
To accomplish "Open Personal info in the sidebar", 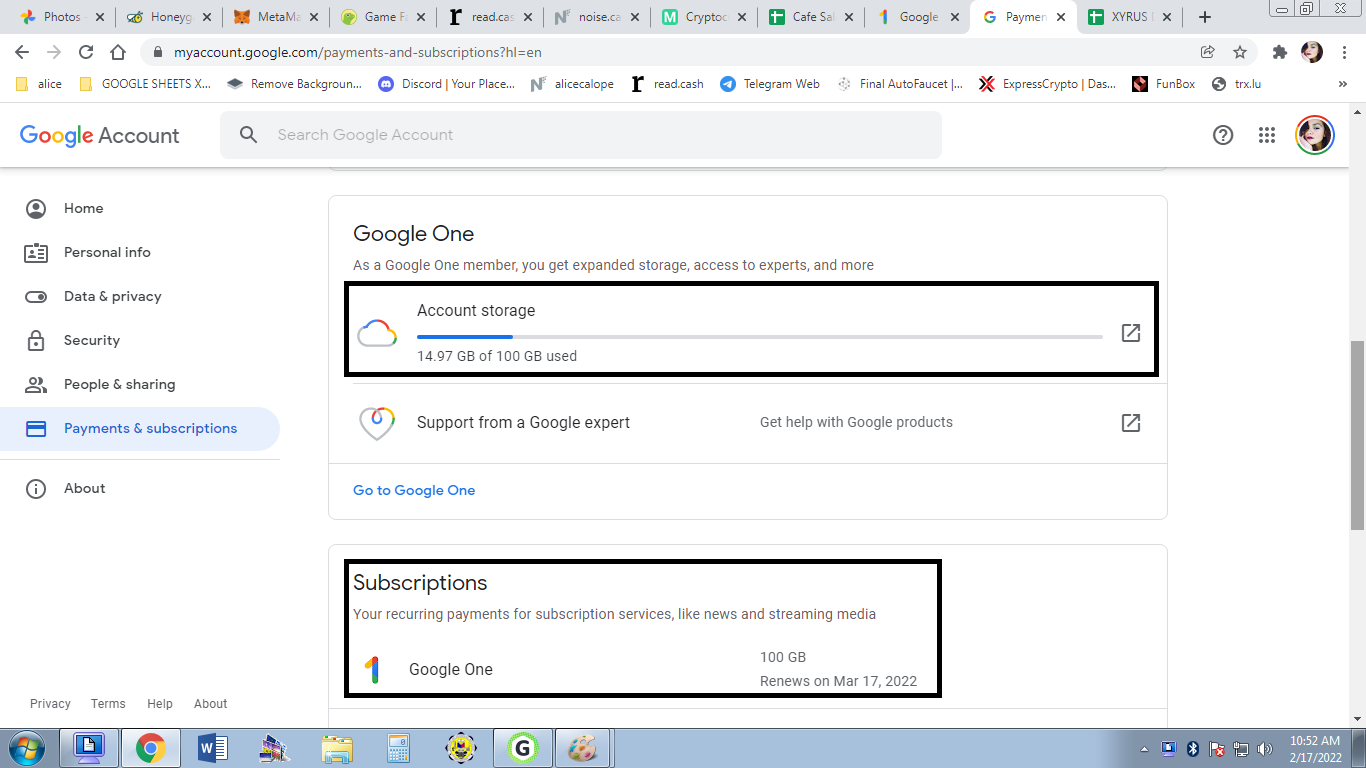I will point(140,253).
